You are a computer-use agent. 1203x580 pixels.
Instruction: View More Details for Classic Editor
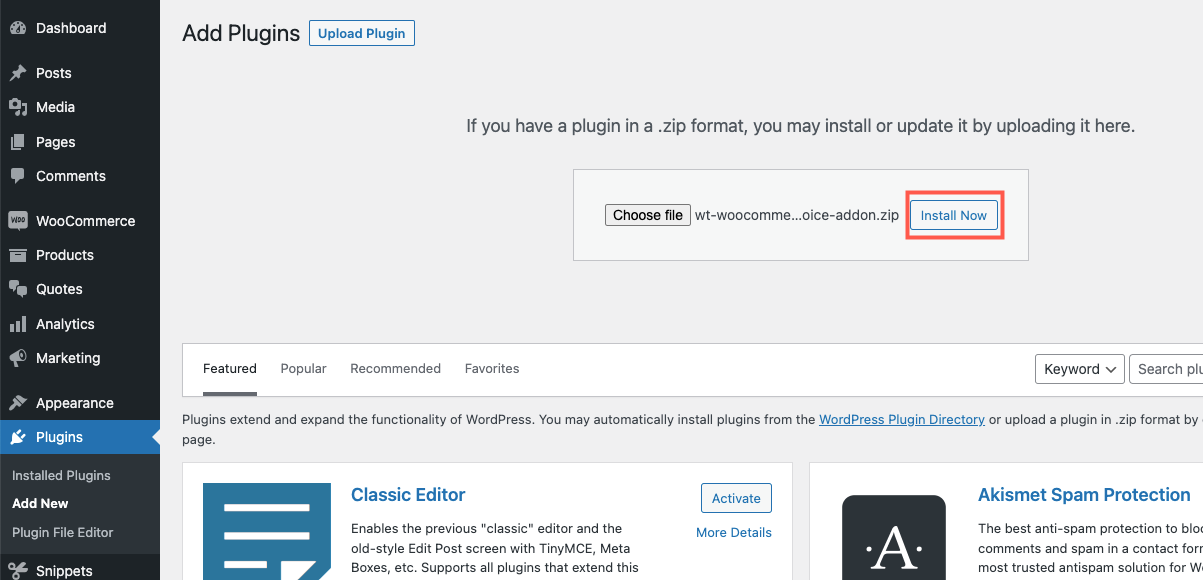click(x=734, y=533)
